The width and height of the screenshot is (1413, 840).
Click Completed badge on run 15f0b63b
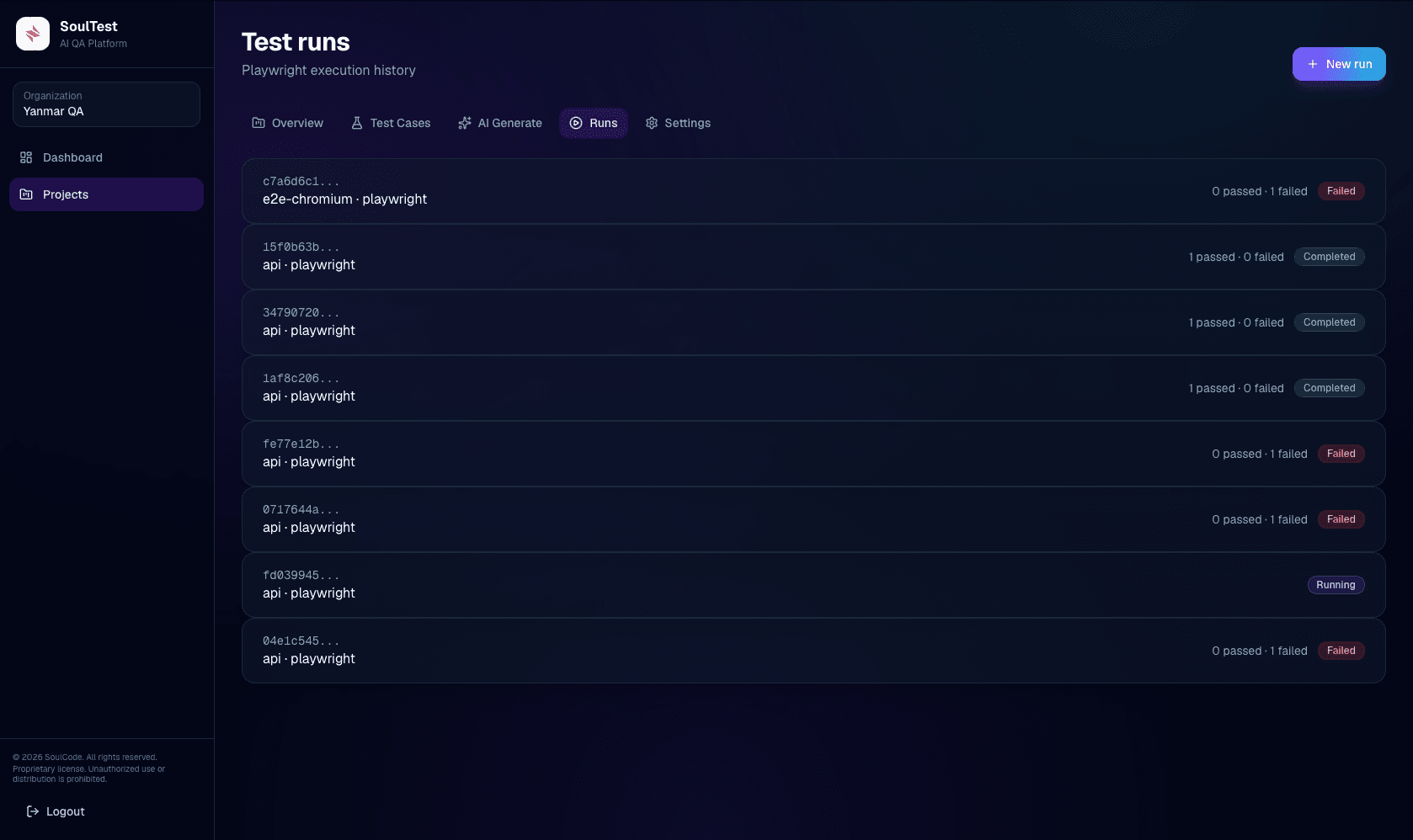(x=1329, y=257)
